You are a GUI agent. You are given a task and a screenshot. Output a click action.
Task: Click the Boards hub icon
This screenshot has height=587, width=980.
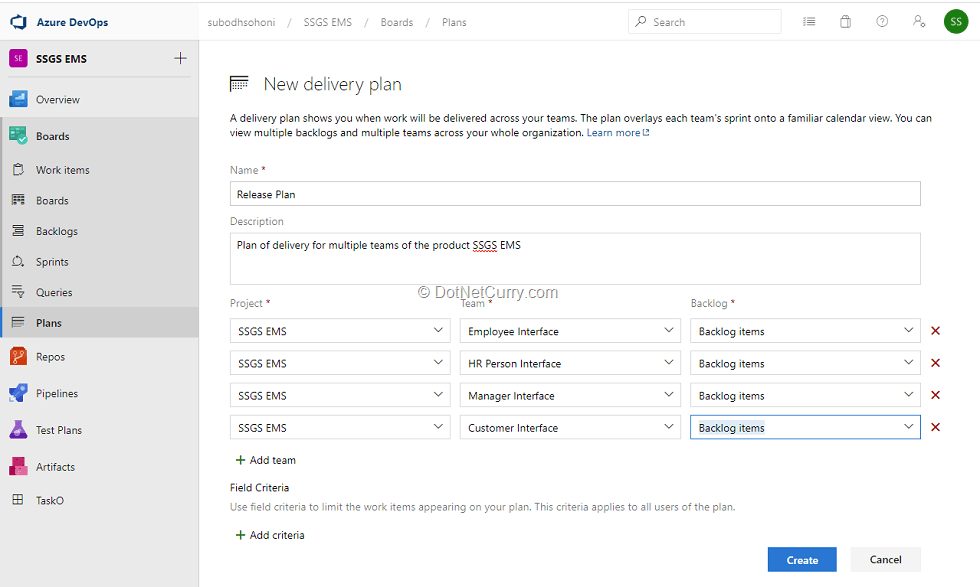18,136
